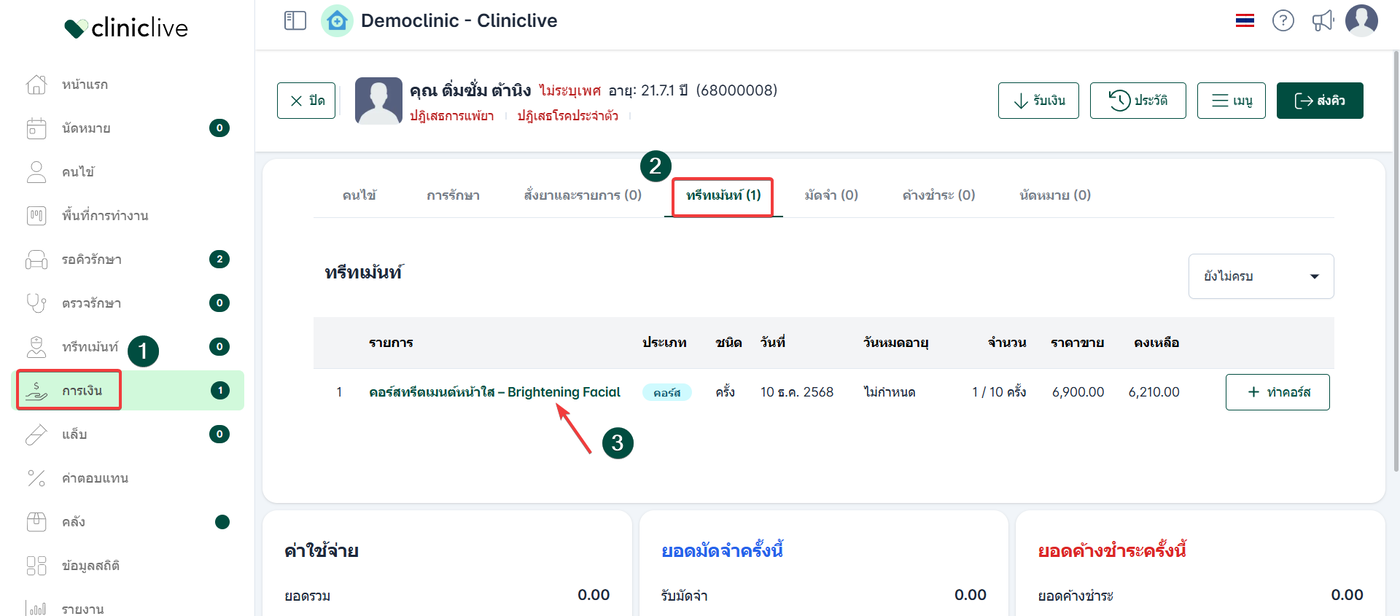Open คลัง inventory in sidebar

(73, 522)
